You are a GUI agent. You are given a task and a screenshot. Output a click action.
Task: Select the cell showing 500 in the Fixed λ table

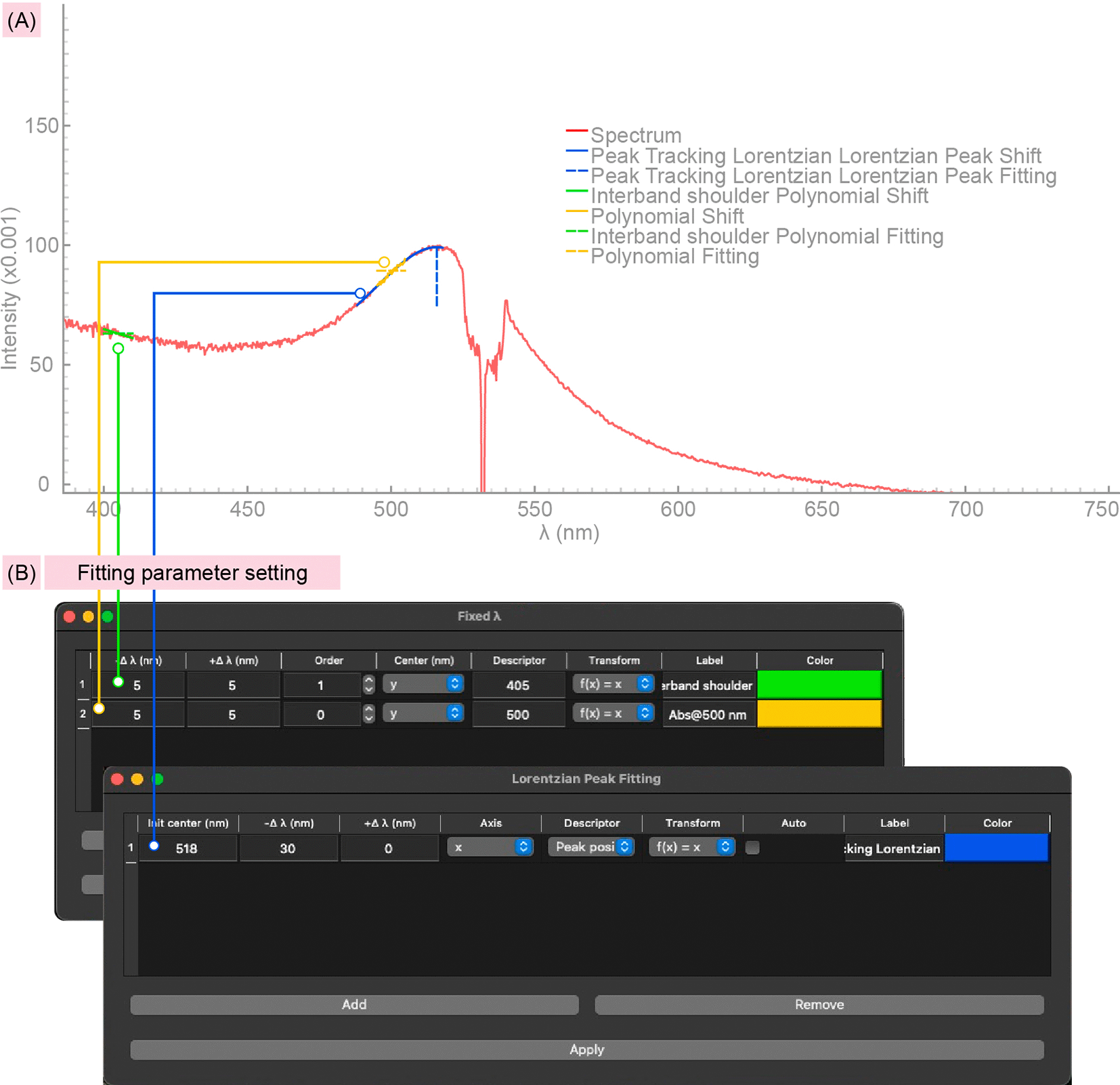coord(518,714)
